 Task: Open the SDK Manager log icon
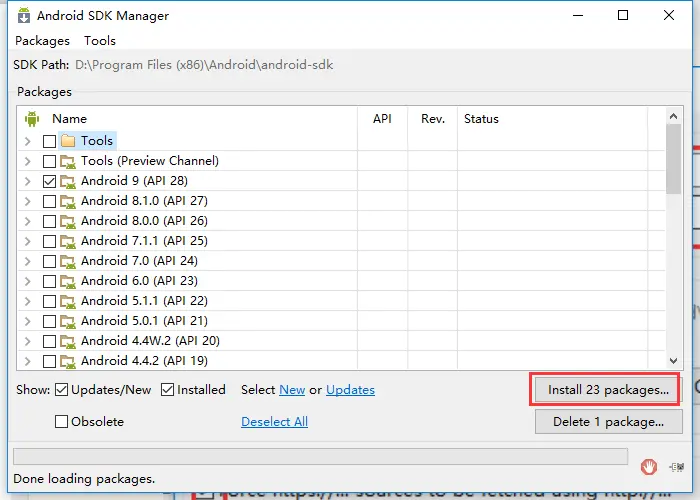click(x=677, y=467)
